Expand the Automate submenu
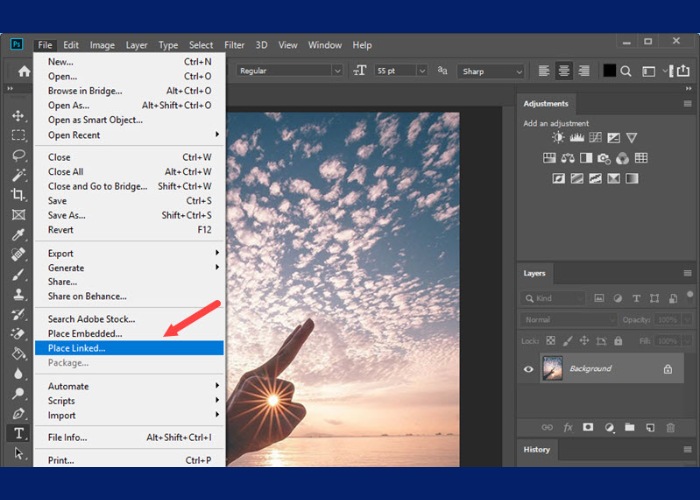Viewport: 700px width, 500px height. (129, 386)
